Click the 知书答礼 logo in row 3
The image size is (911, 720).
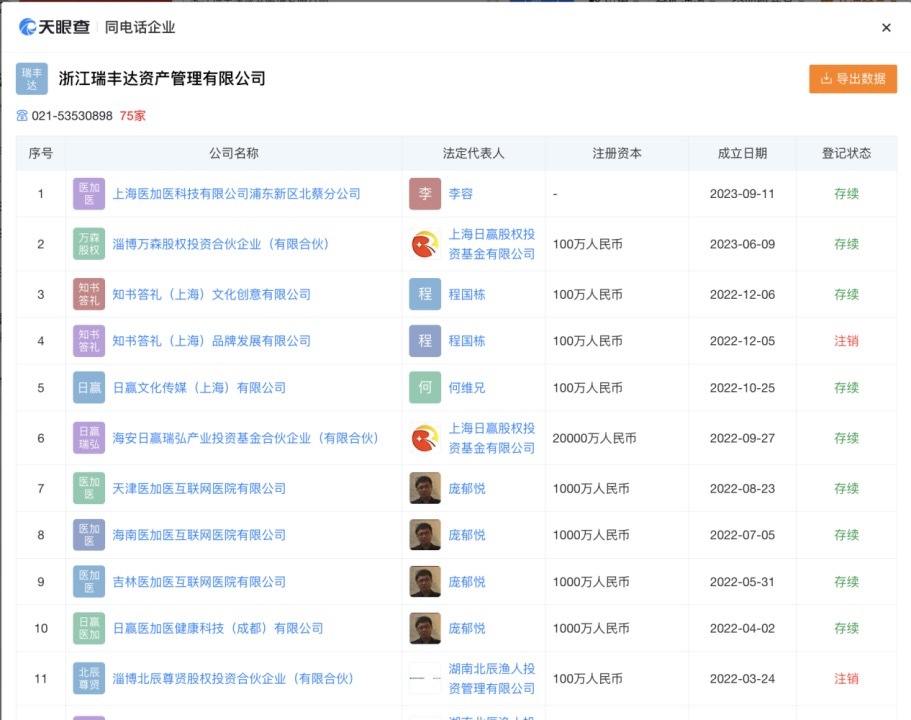pos(89,295)
